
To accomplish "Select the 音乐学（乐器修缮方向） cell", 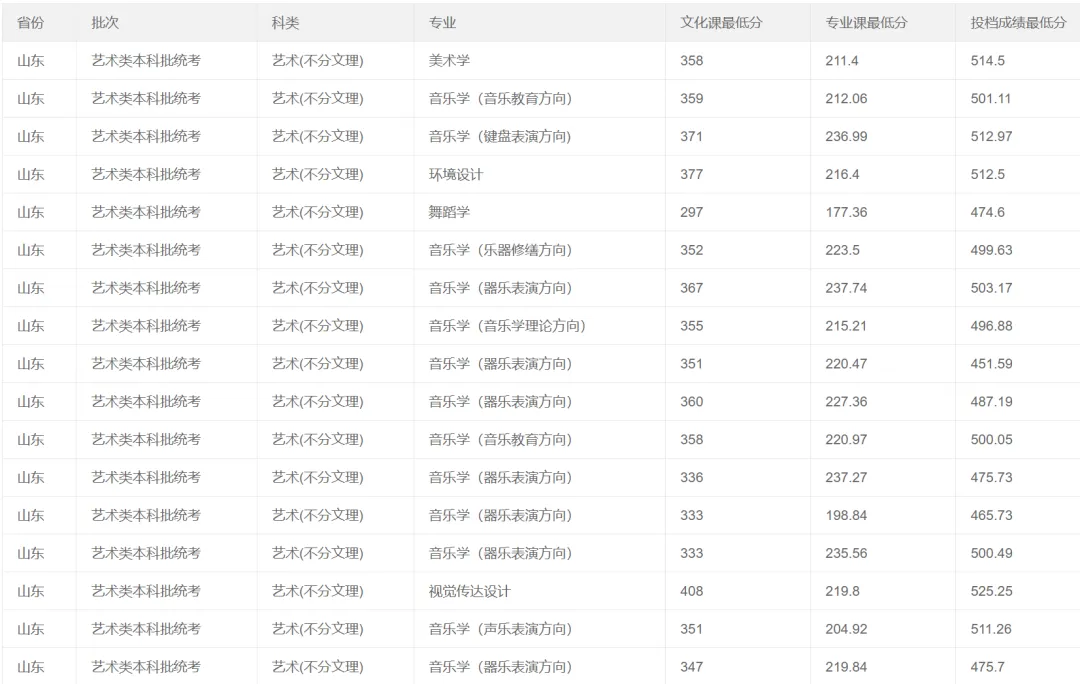I will 500,250.
